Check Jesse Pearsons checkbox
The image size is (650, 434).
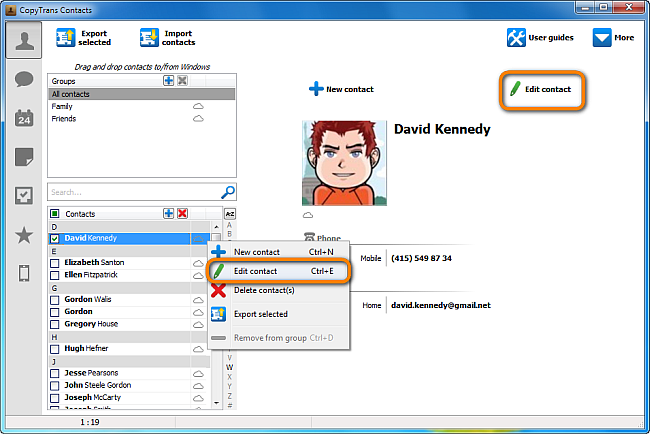54,373
